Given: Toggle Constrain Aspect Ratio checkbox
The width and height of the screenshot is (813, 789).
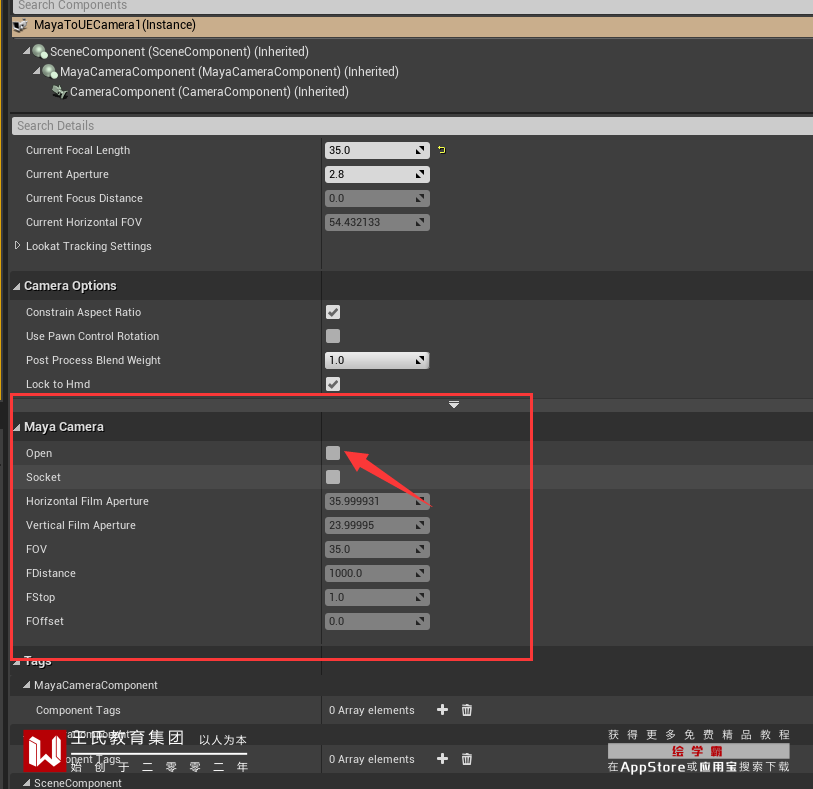Looking at the screenshot, I should [333, 312].
